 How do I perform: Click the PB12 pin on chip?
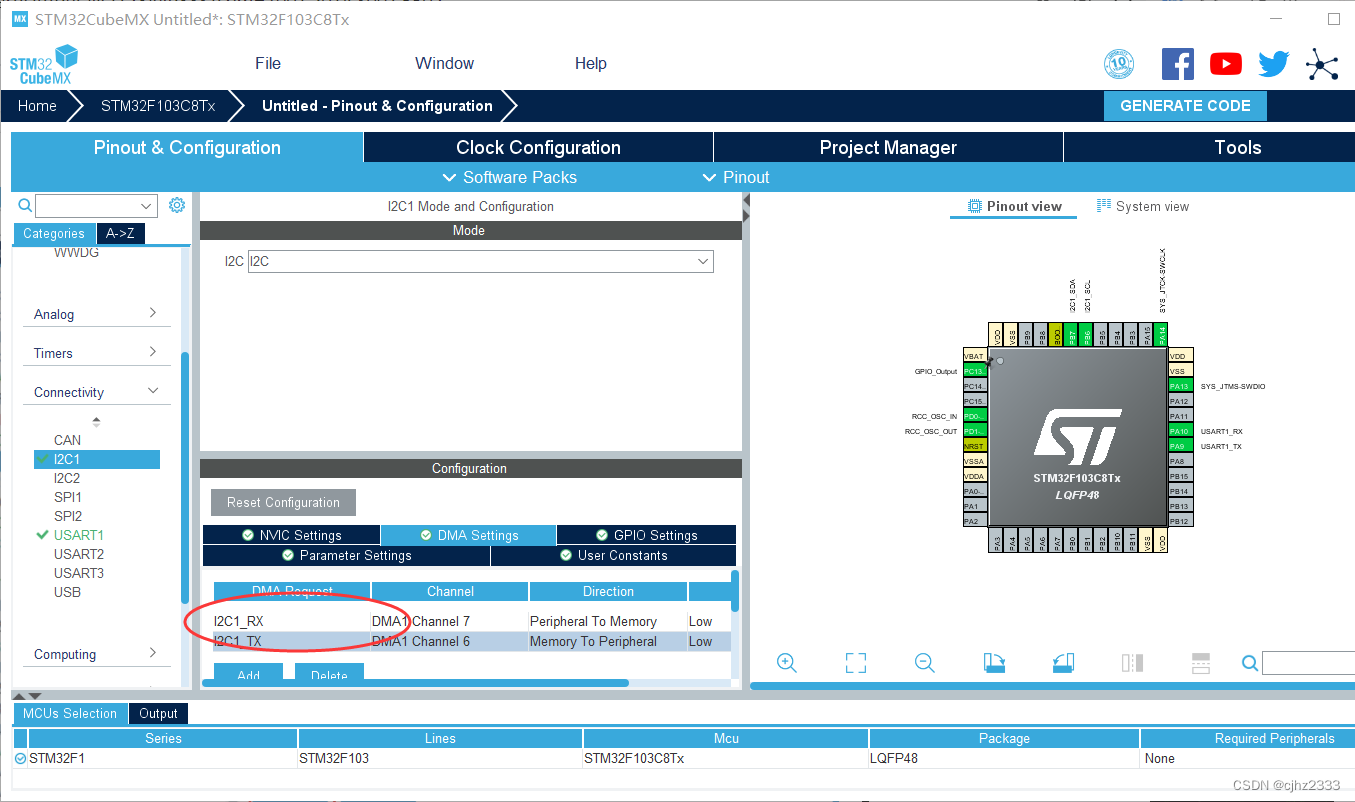[x=1179, y=521]
